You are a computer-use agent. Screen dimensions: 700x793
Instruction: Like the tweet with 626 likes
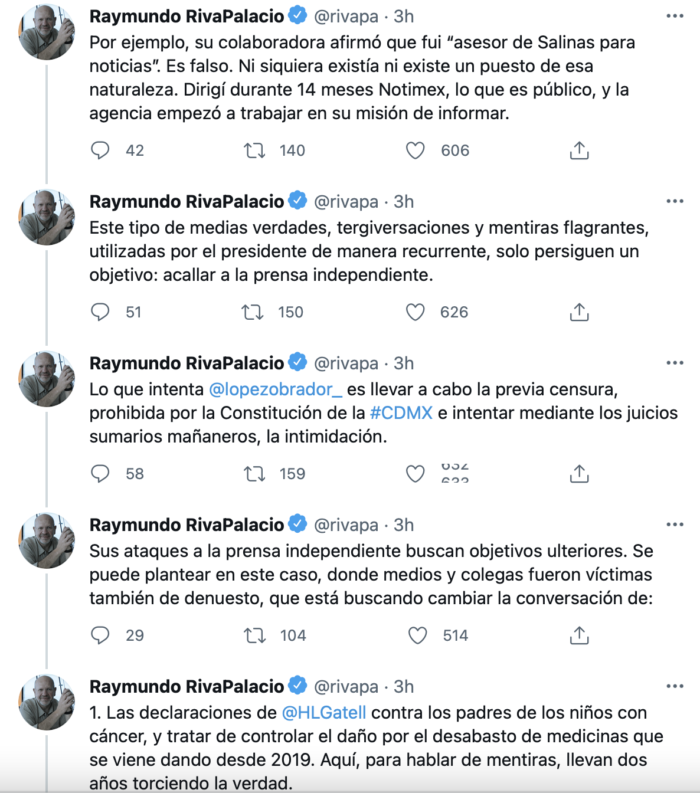pos(416,312)
